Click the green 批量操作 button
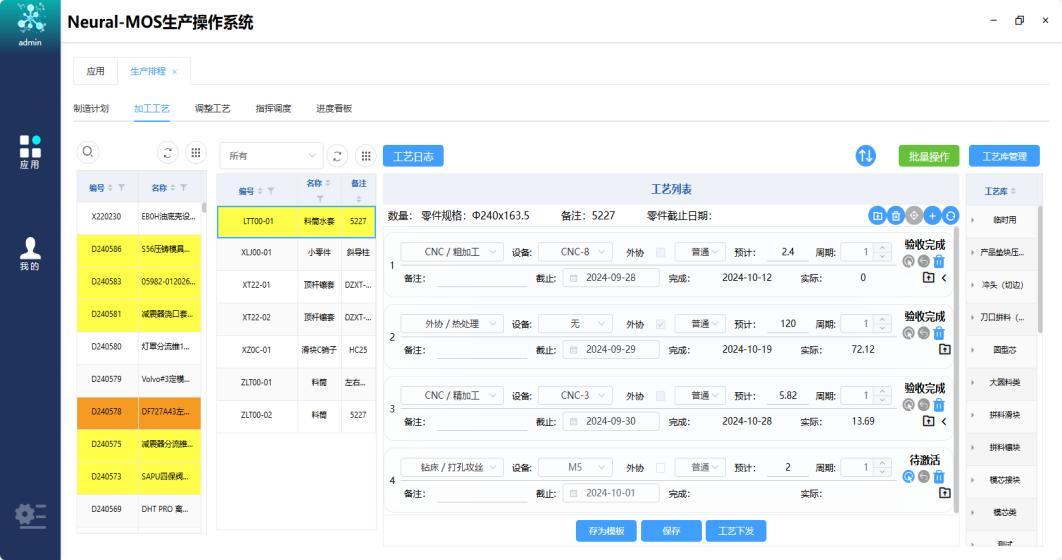 tap(928, 156)
